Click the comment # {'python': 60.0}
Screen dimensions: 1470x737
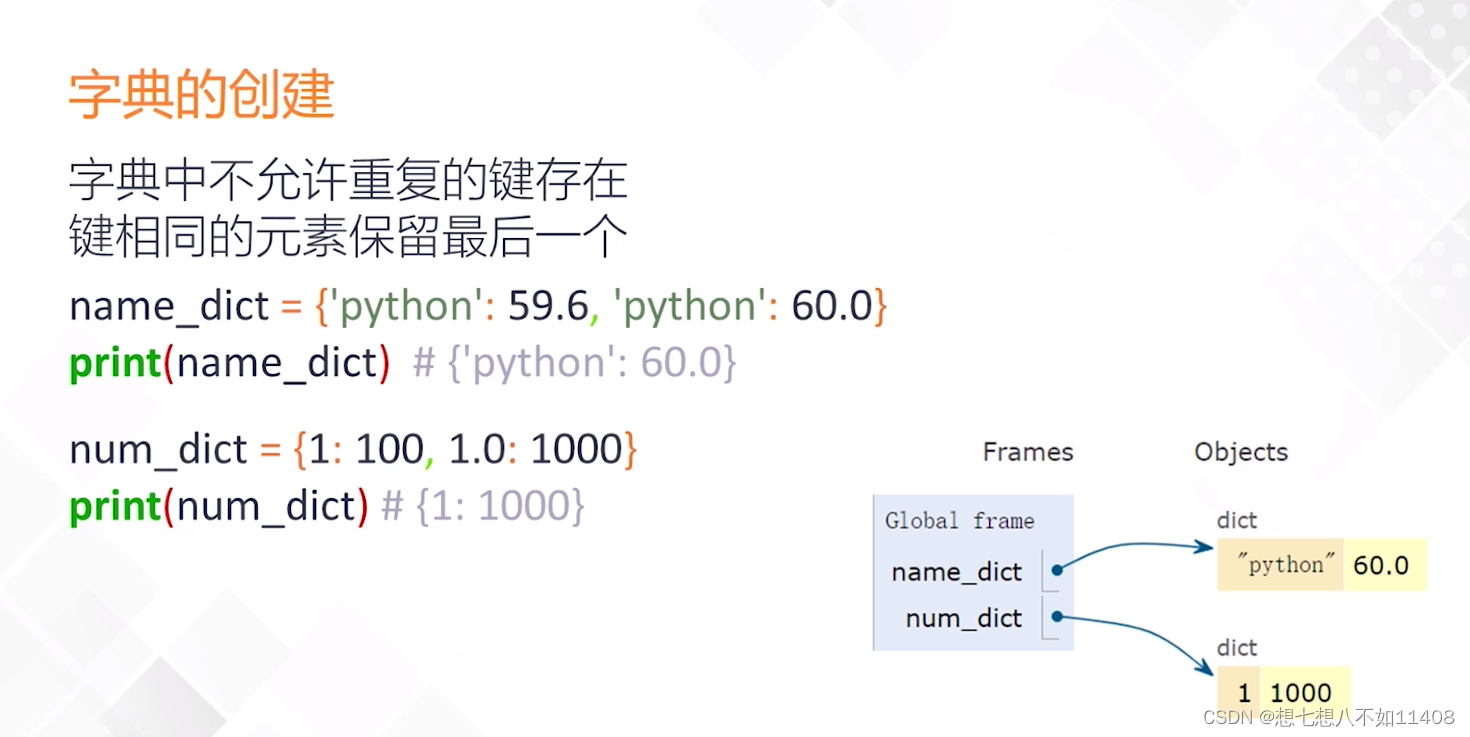click(575, 363)
